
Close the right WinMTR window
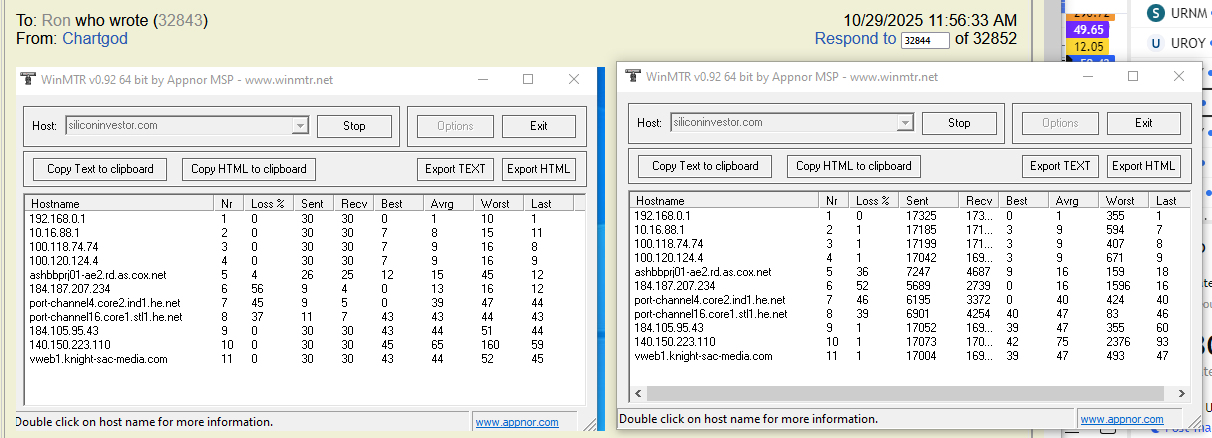coord(1178,76)
